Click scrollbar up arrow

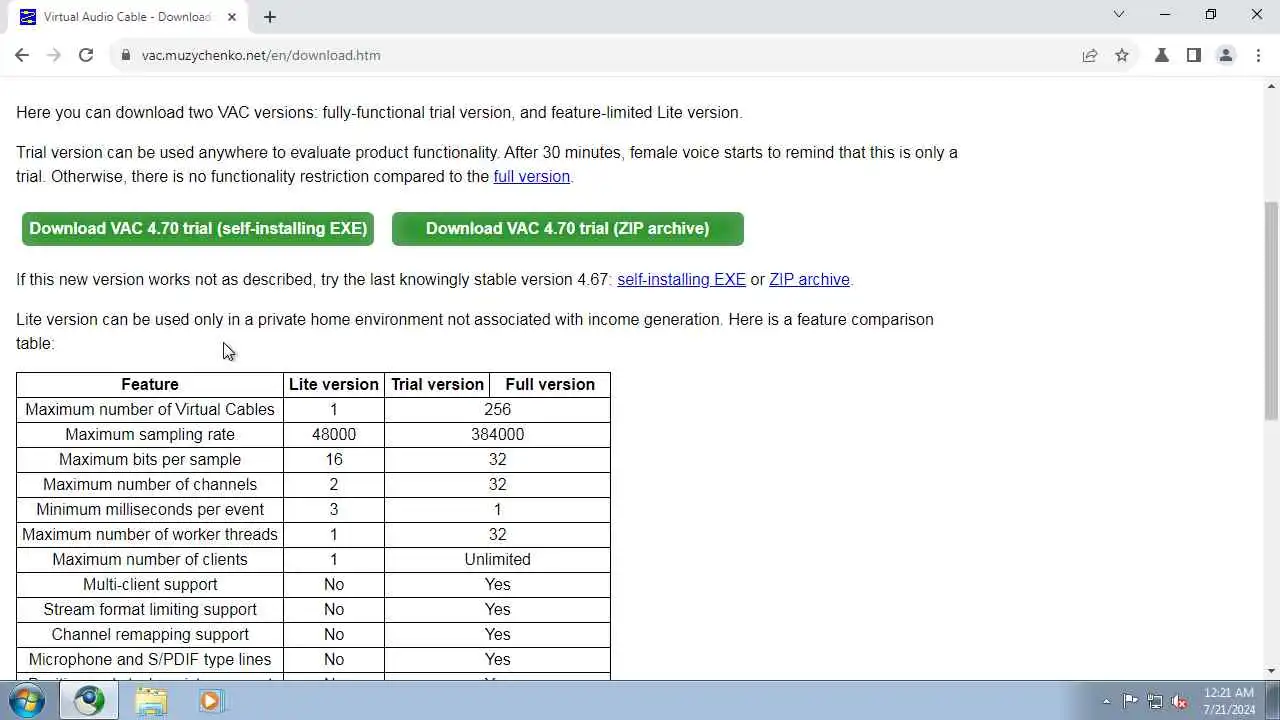1271,87
